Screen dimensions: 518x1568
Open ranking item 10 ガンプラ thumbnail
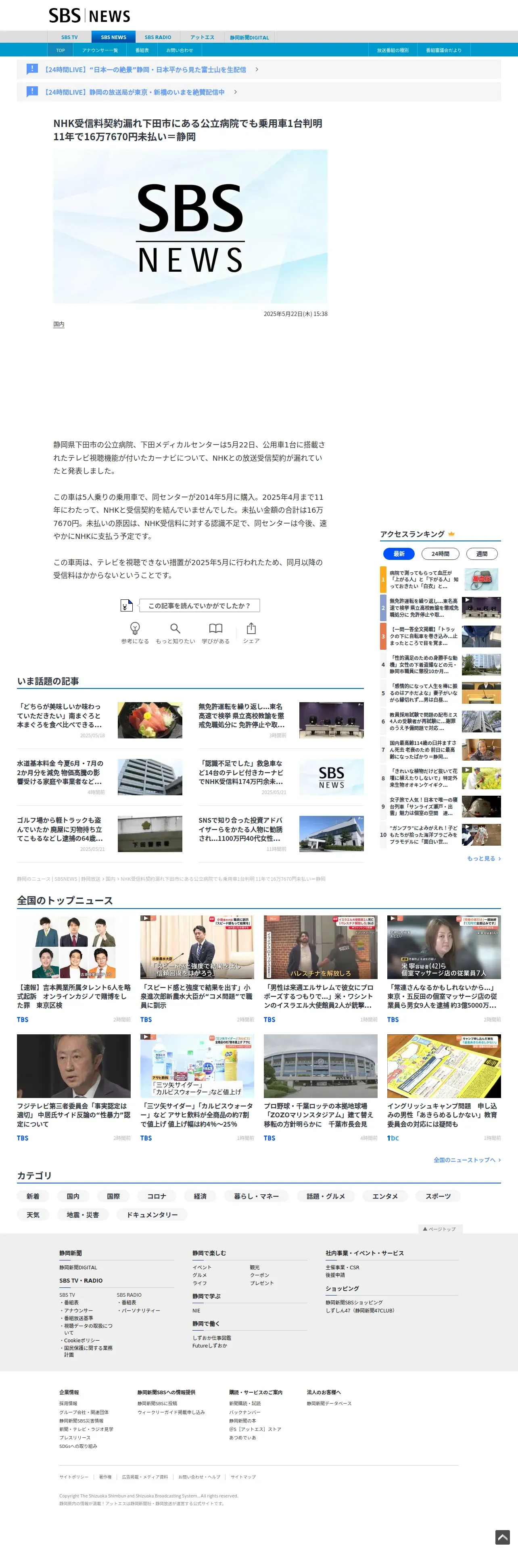(481, 834)
